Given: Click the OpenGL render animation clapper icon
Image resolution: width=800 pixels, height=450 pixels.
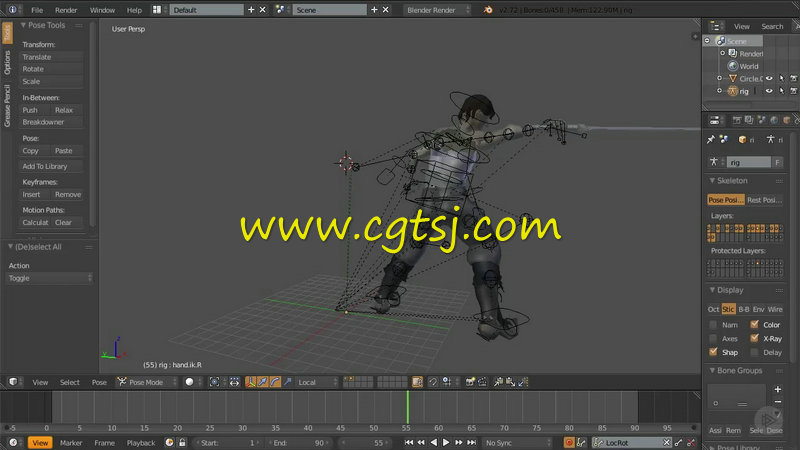Looking at the screenshot, I should (482, 382).
